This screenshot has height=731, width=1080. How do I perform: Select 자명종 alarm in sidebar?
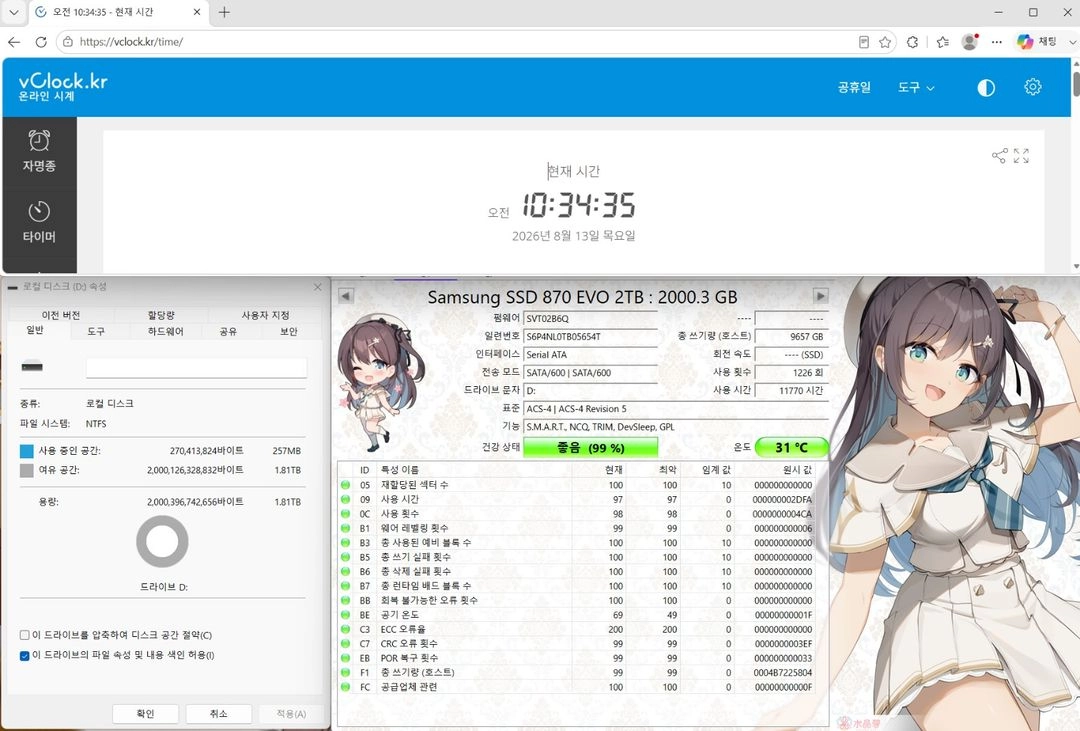pos(39,151)
